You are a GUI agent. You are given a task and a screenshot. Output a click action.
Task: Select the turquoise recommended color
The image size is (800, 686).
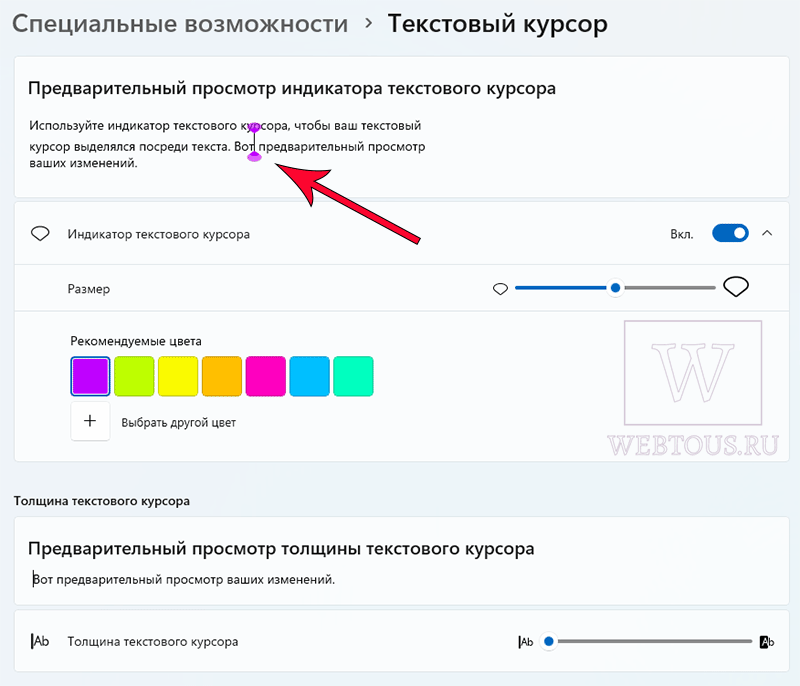354,376
